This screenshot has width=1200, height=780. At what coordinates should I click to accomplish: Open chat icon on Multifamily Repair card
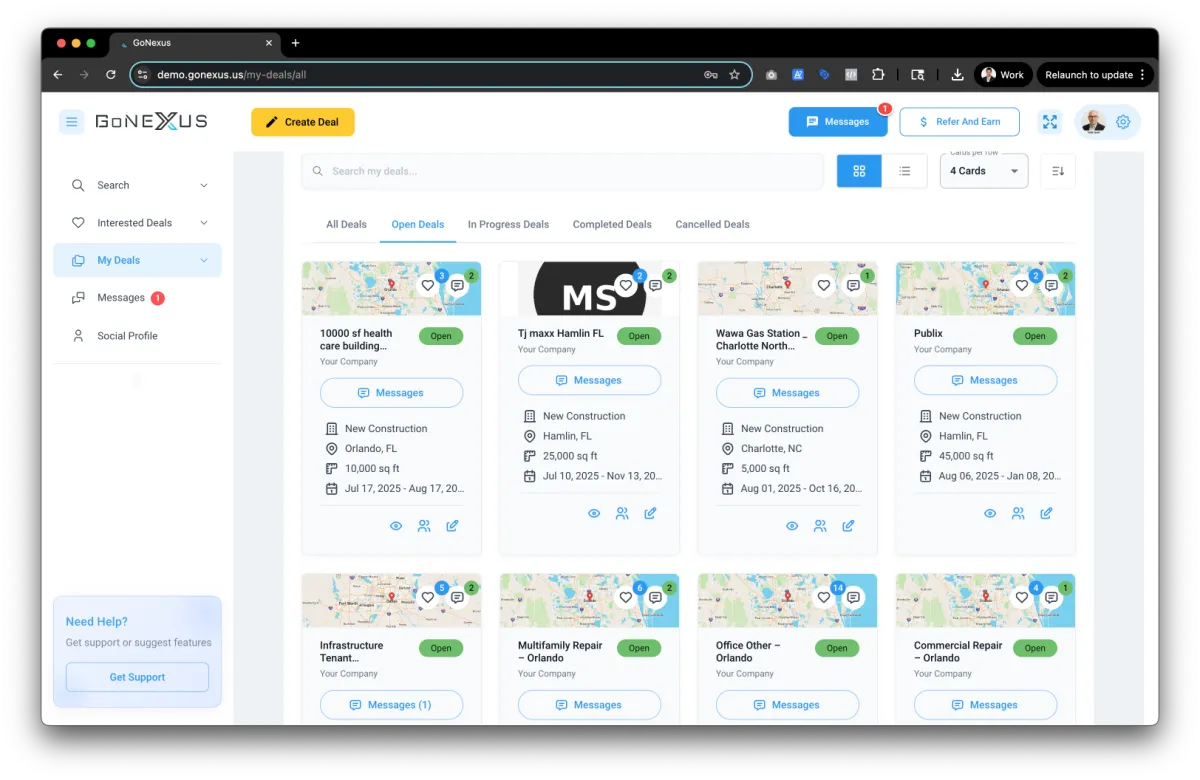656,597
